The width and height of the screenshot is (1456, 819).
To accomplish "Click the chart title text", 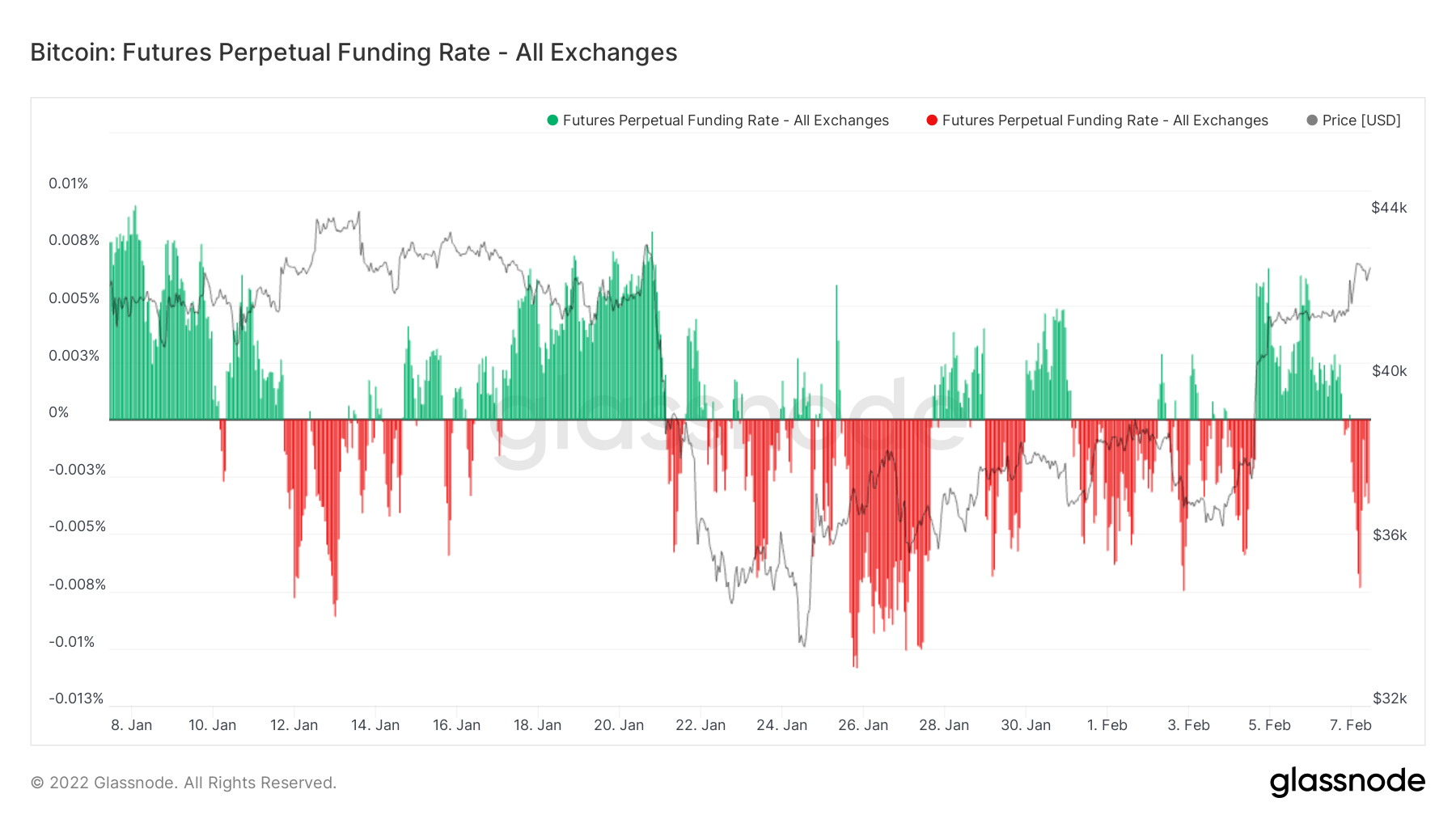I will pos(353,53).
